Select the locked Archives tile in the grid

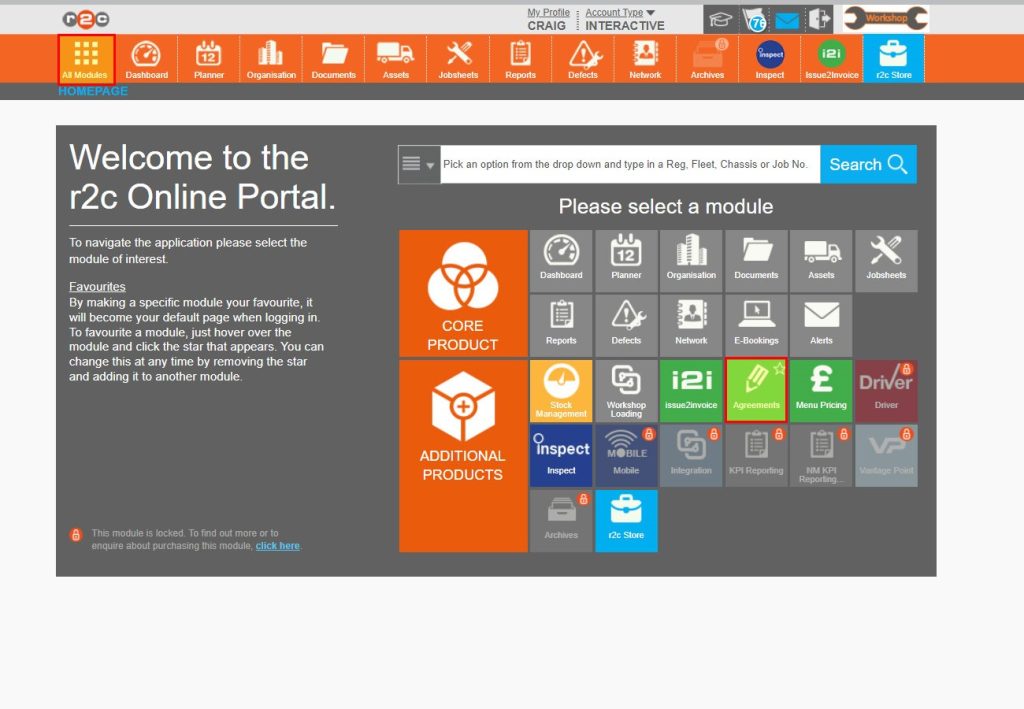tap(561, 520)
